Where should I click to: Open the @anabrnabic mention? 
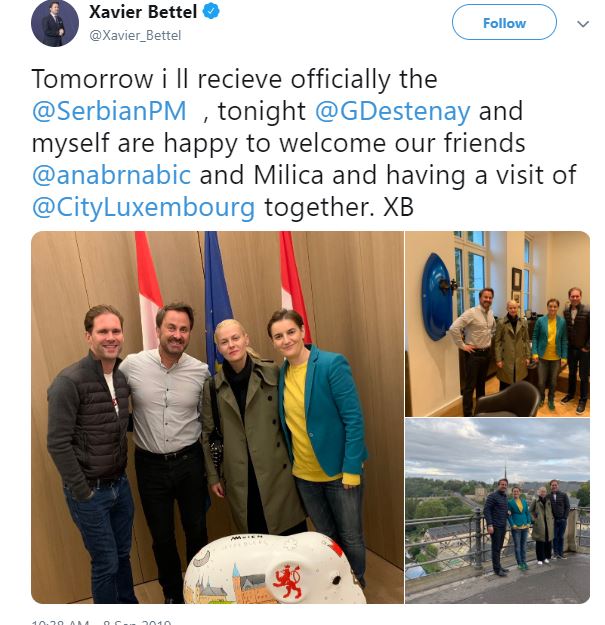pos(112,175)
